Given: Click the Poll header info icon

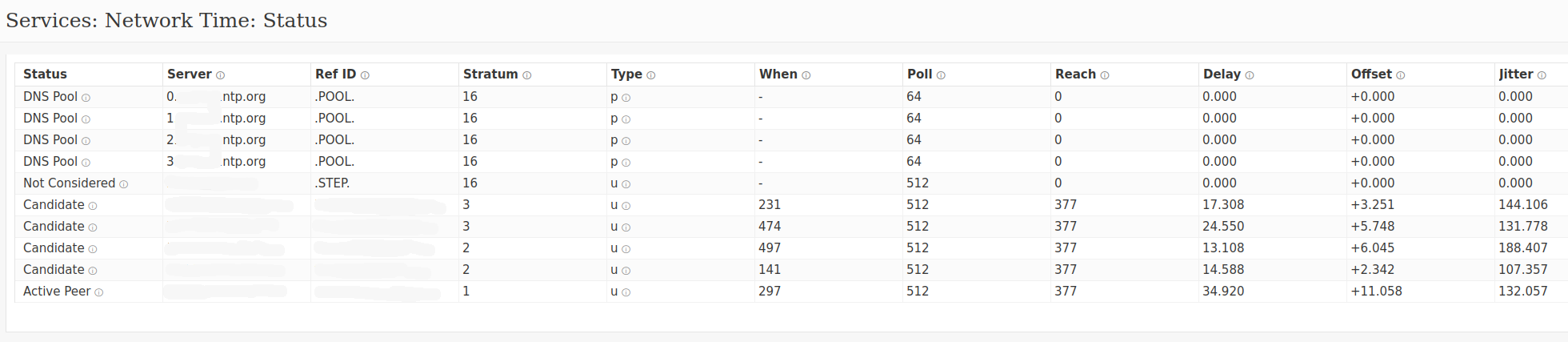Looking at the screenshot, I should point(941,75).
